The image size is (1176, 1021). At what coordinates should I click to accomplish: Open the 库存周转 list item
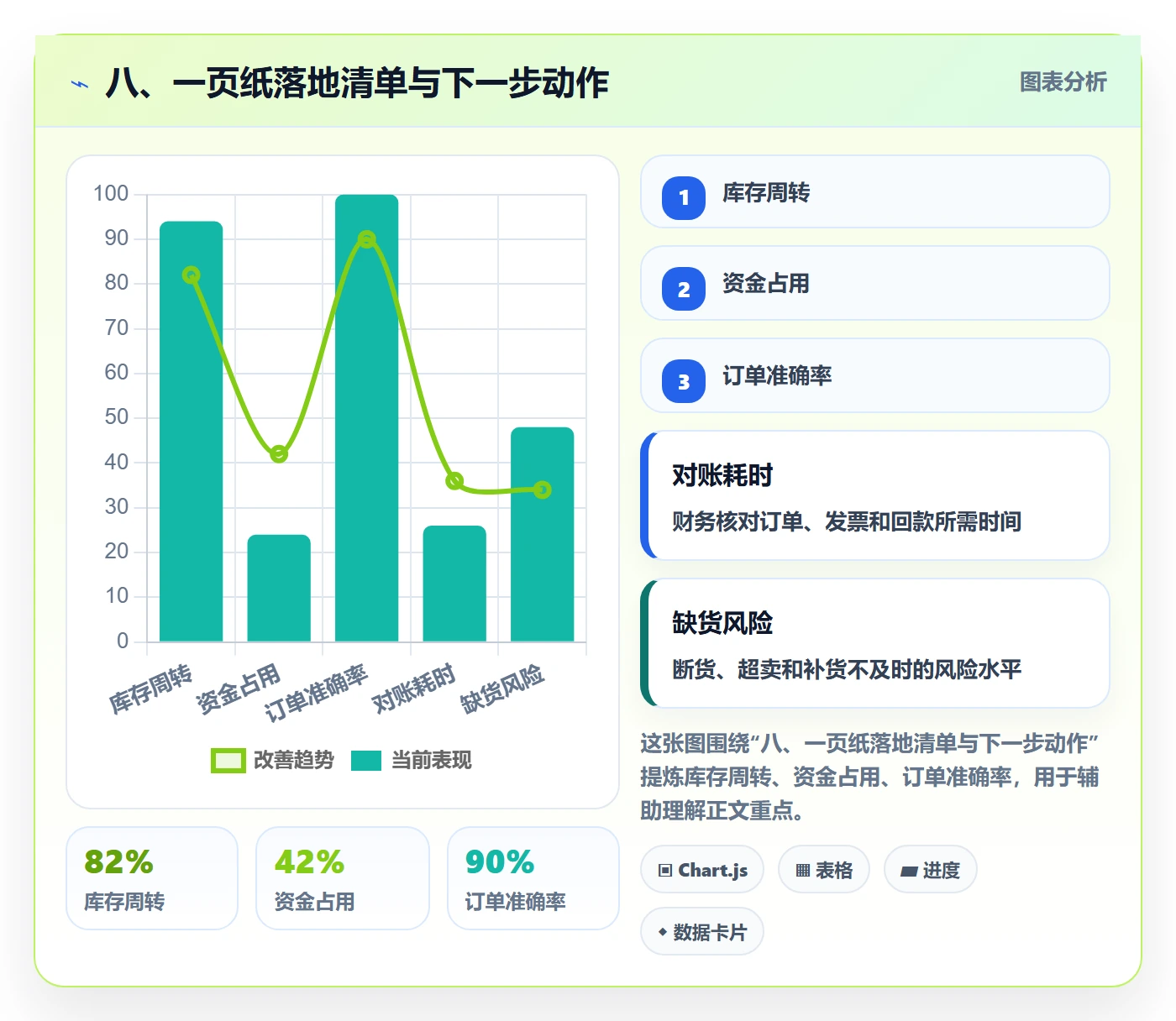tap(875, 191)
